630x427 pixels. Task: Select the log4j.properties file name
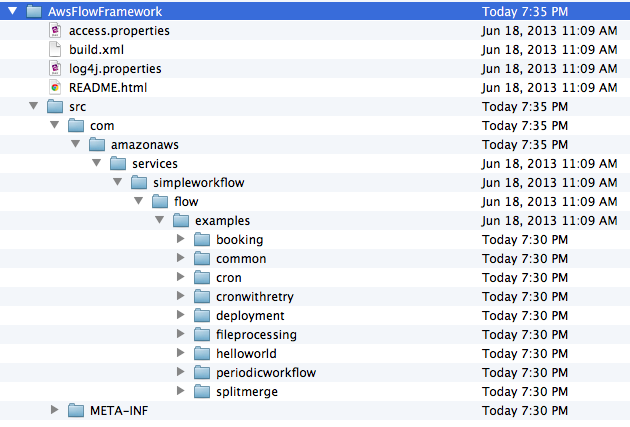point(115,69)
